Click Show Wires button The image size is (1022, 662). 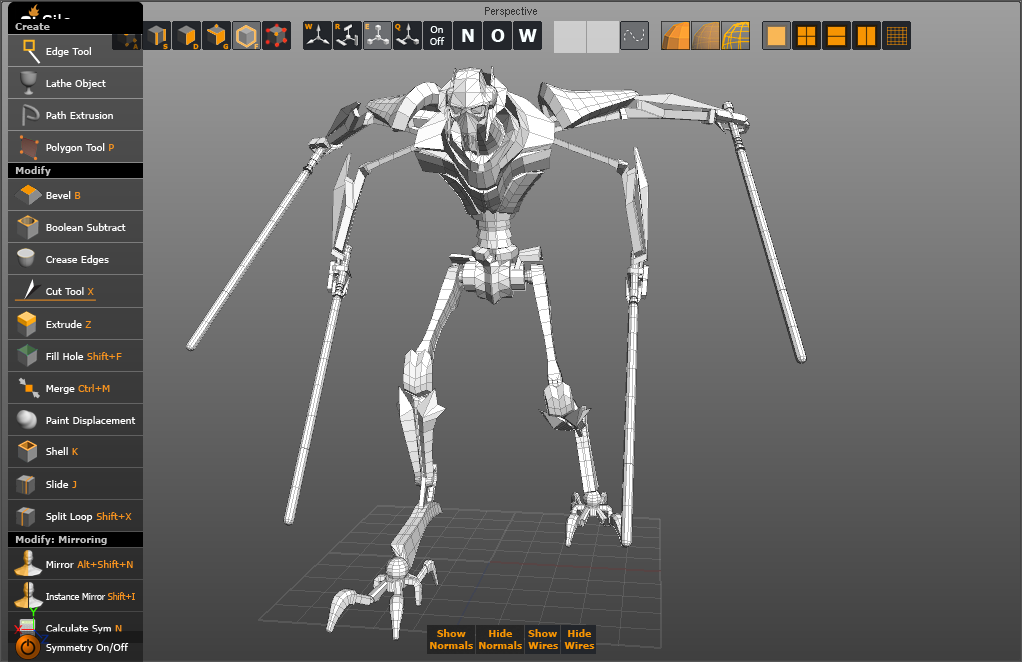(543, 639)
